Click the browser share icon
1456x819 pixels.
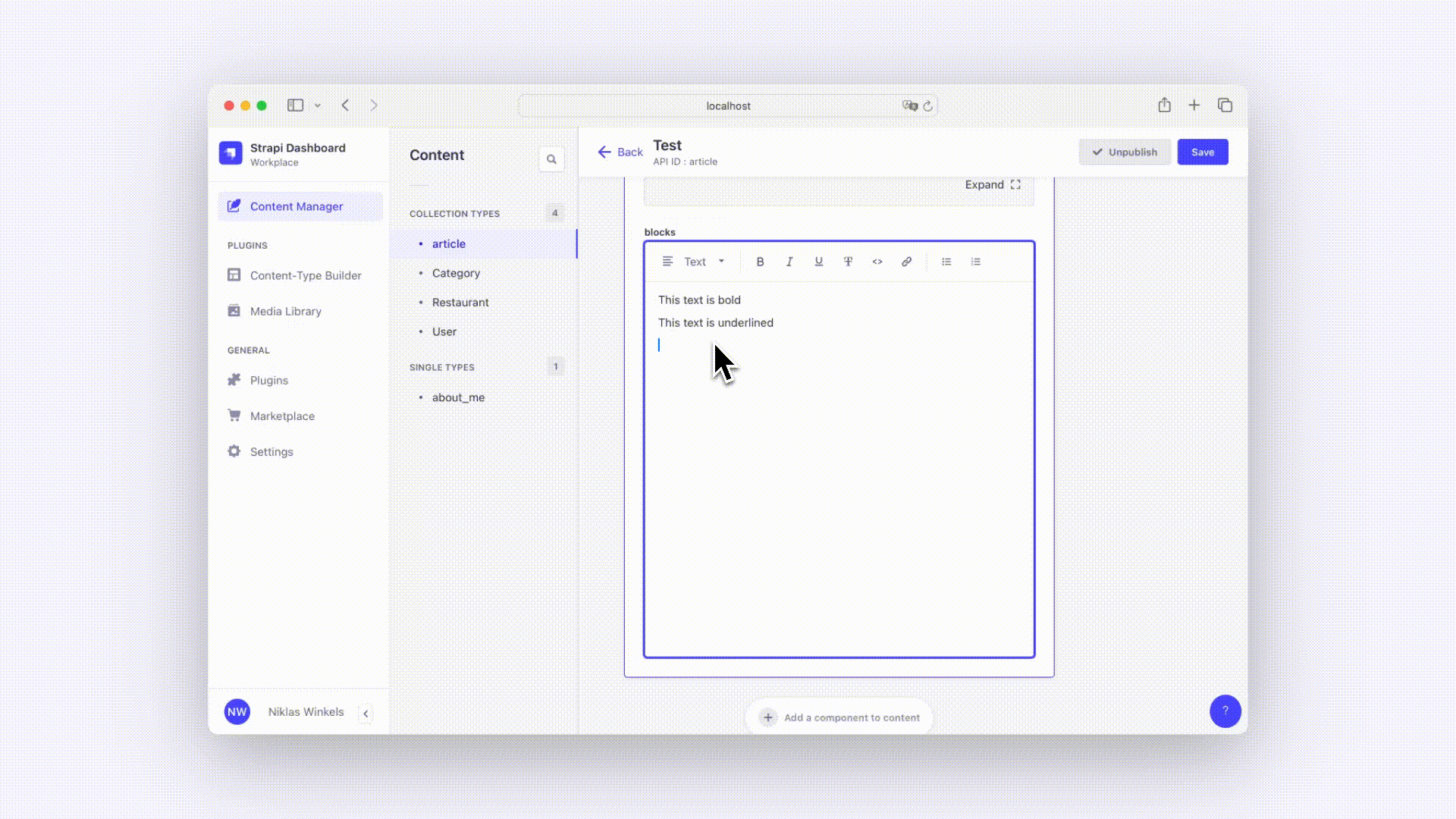point(1165,105)
